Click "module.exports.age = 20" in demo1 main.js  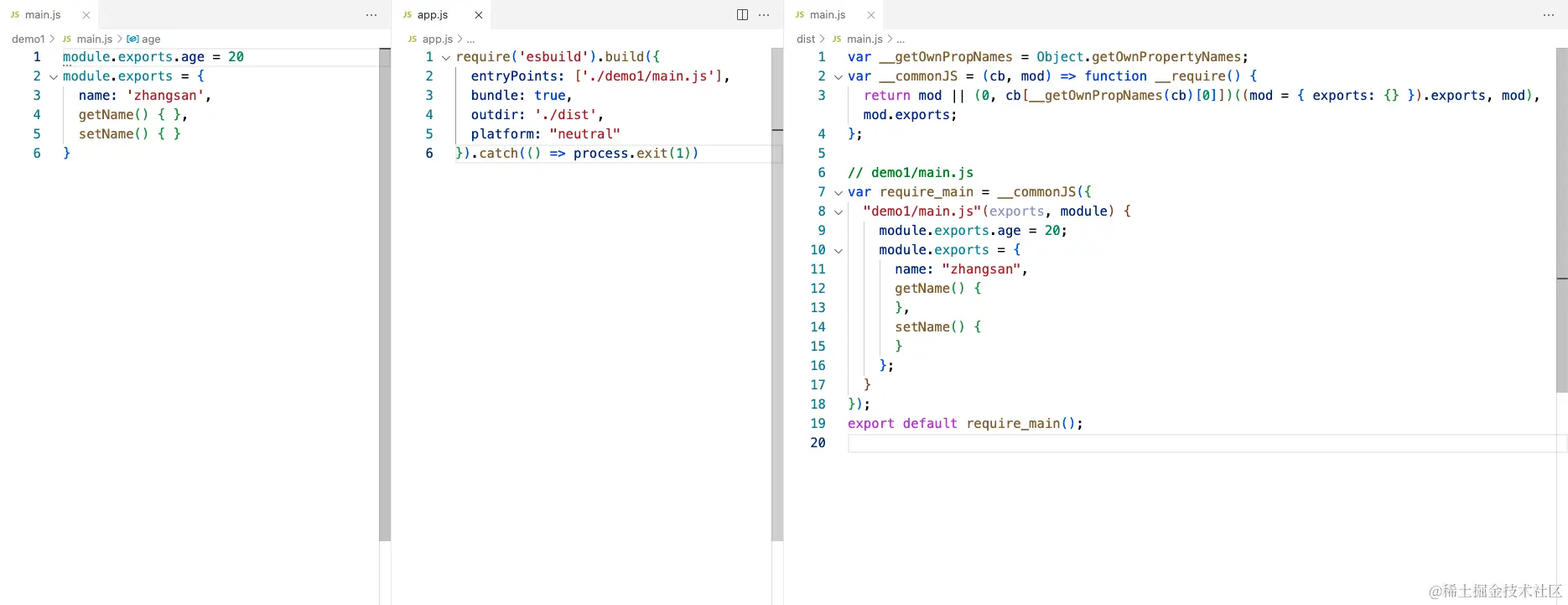(x=153, y=57)
